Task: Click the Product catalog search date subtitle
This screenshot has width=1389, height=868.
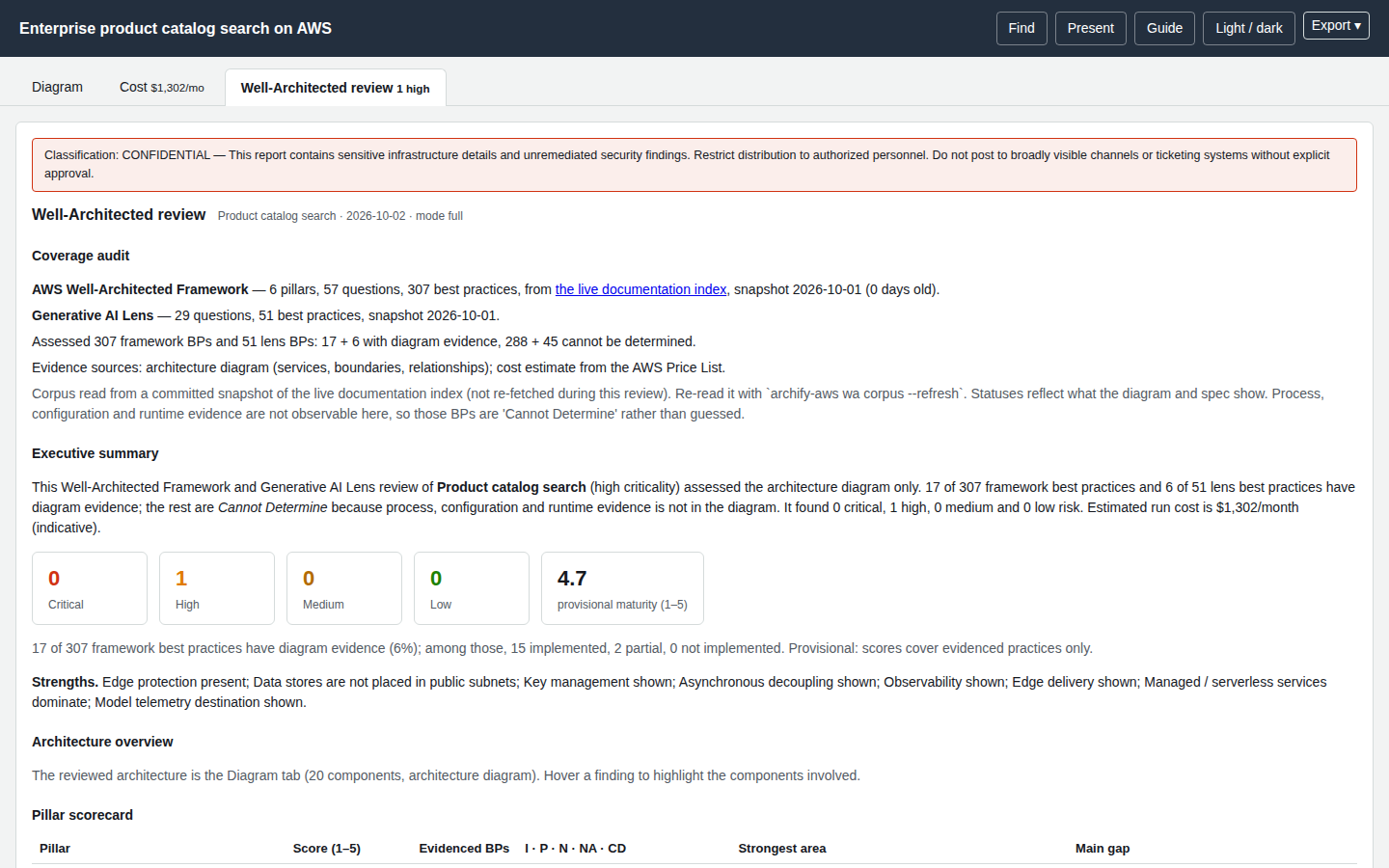Action: (340, 216)
